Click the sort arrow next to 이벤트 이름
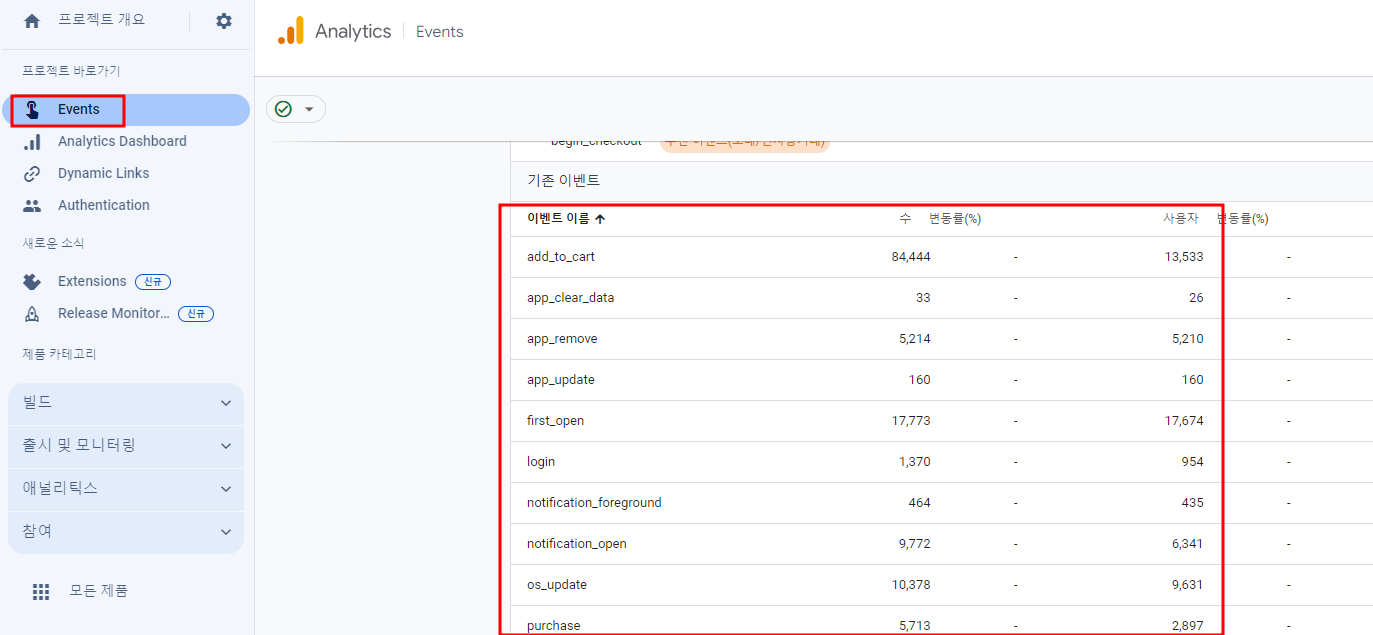1373x635 pixels. [600, 219]
